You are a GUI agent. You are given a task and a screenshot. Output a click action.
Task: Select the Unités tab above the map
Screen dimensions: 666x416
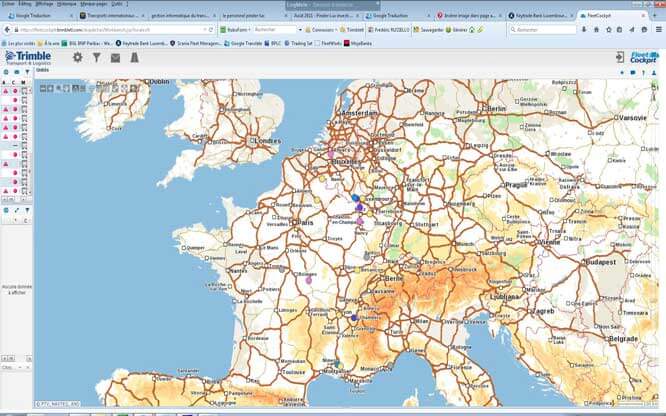tap(42, 70)
